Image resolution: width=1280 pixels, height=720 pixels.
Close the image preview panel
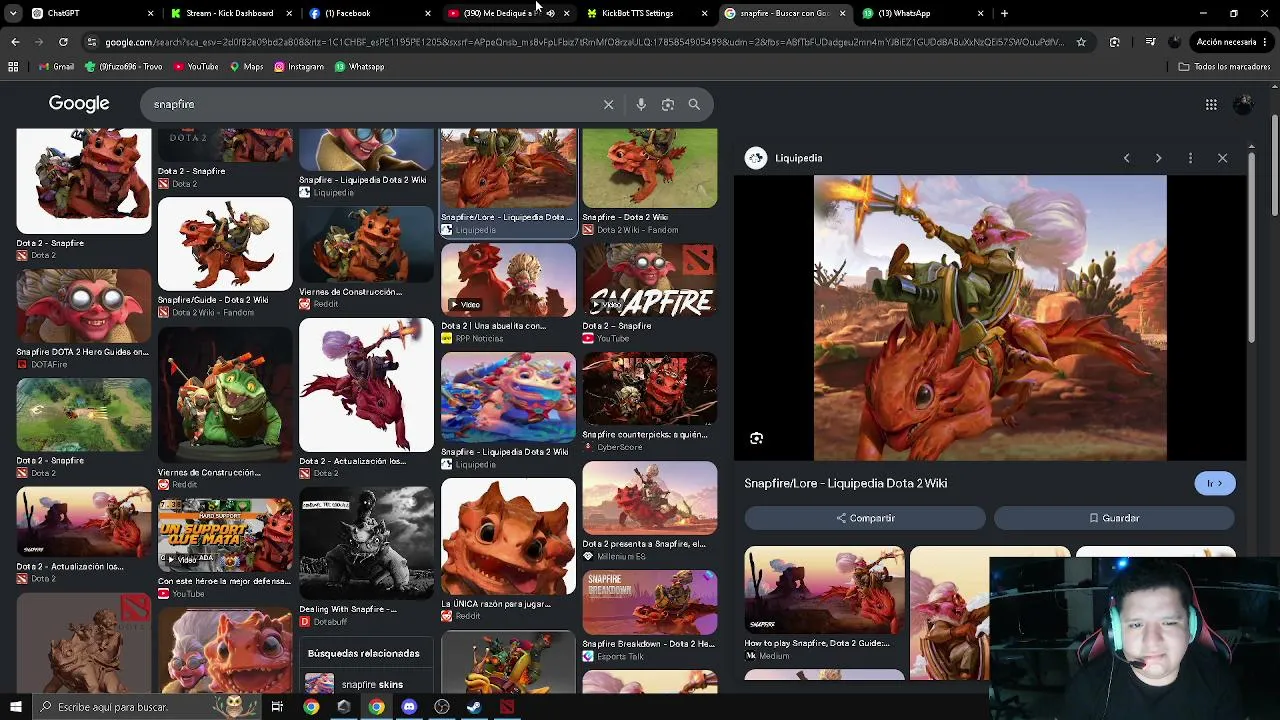[x=1222, y=158]
